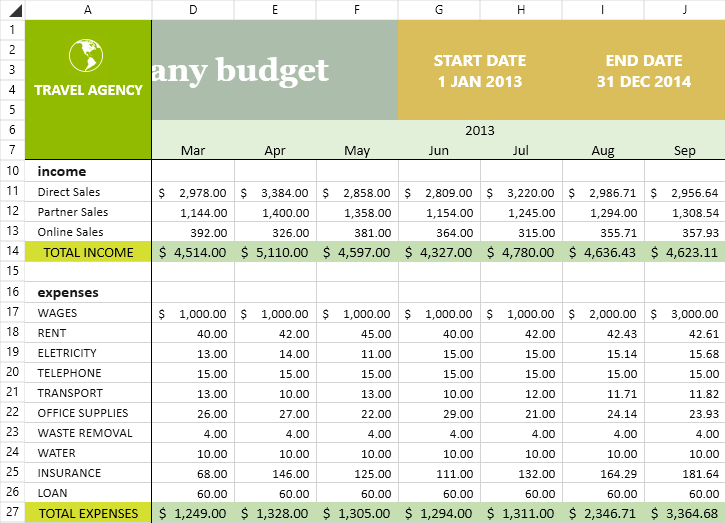
Task: Select column D header
Action: [193, 9]
